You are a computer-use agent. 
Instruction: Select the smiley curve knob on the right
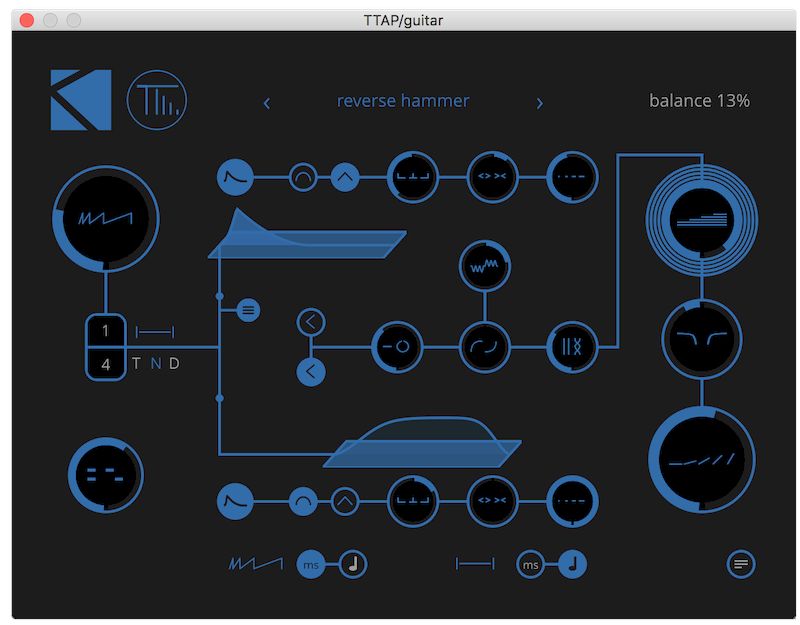coord(703,338)
